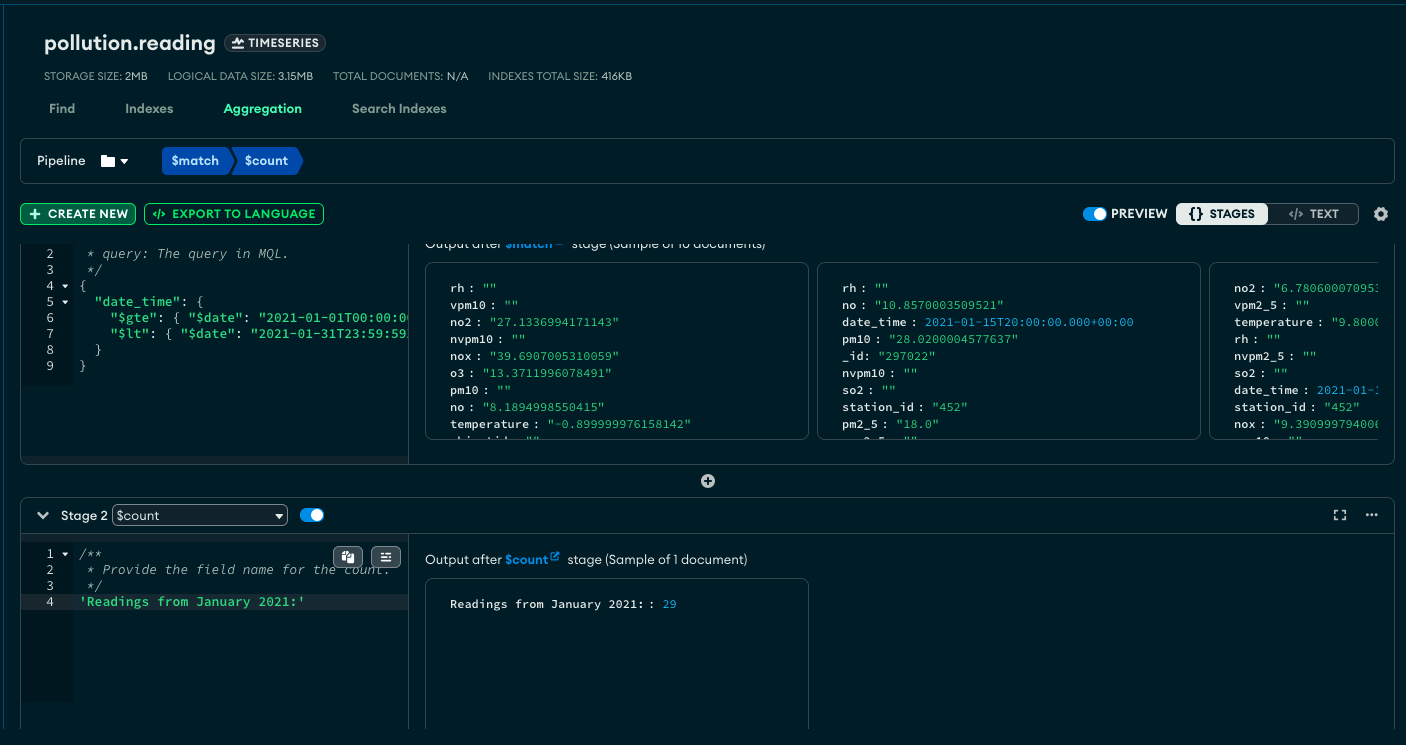Click the CREATE NEW button
Viewport: 1406px width, 745px height.
pos(79,214)
